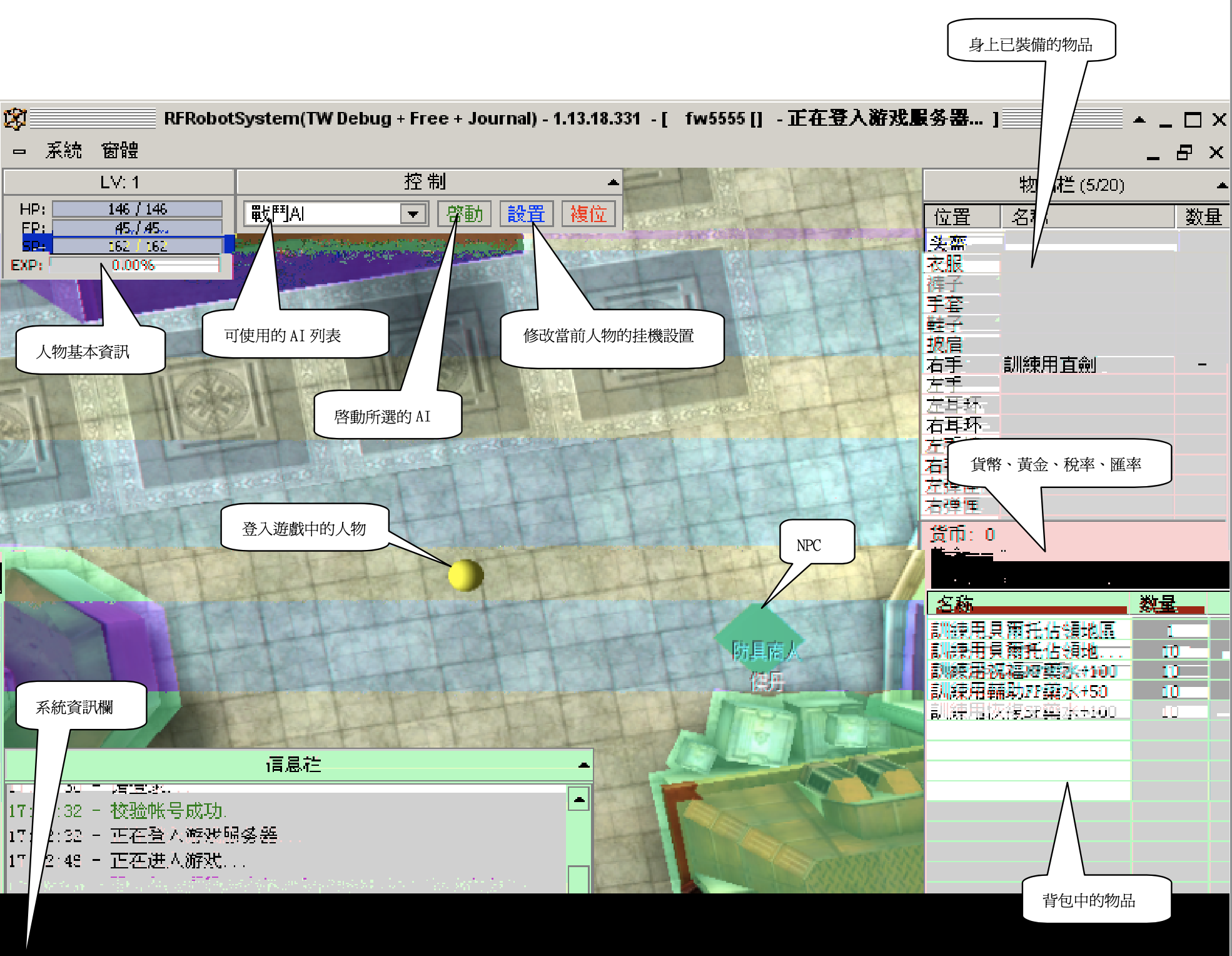Click the MDI system menu dash icon
1232x956 pixels.
pyautogui.click(x=19, y=151)
